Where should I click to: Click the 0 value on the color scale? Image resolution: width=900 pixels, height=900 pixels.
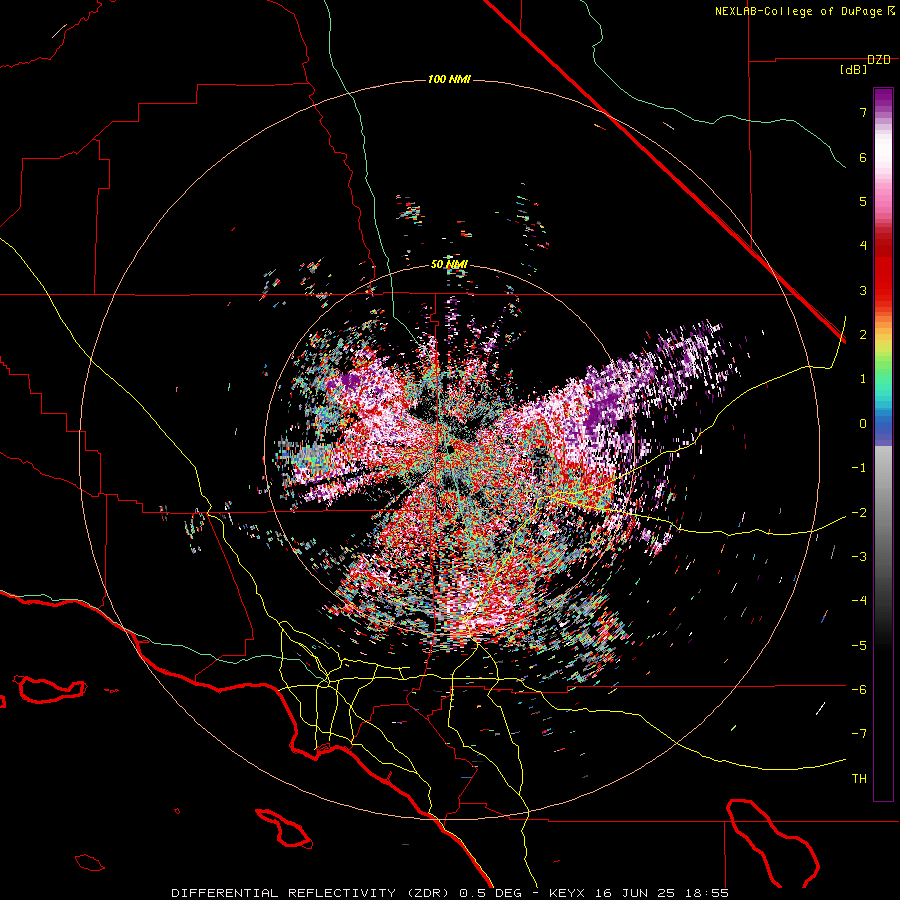click(863, 424)
